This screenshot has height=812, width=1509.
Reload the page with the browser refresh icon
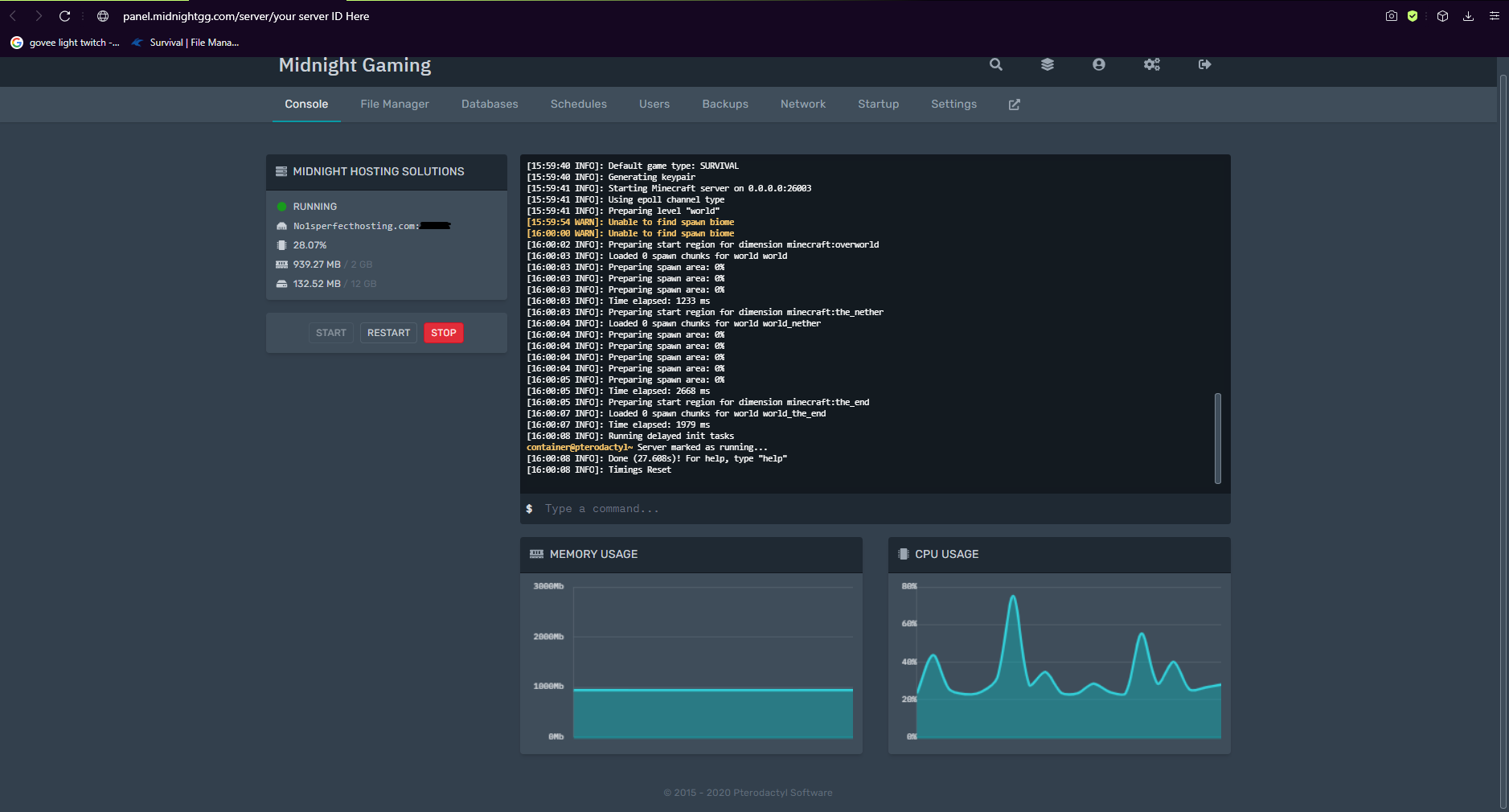(64, 16)
